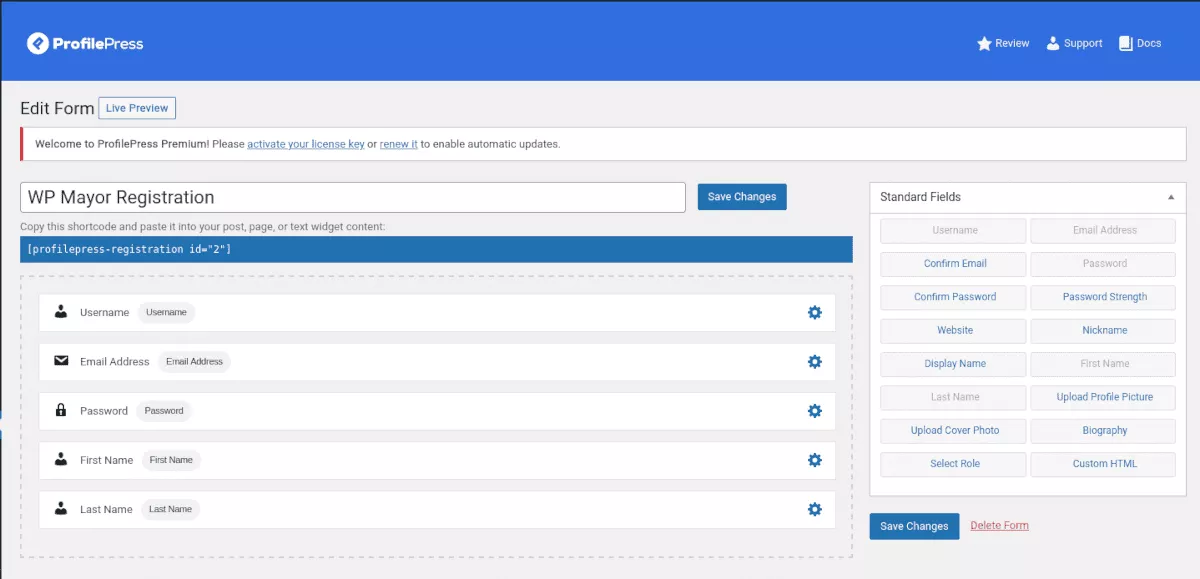Click the padlock icon in Password row
This screenshot has width=1200, height=579.
pos(61,410)
